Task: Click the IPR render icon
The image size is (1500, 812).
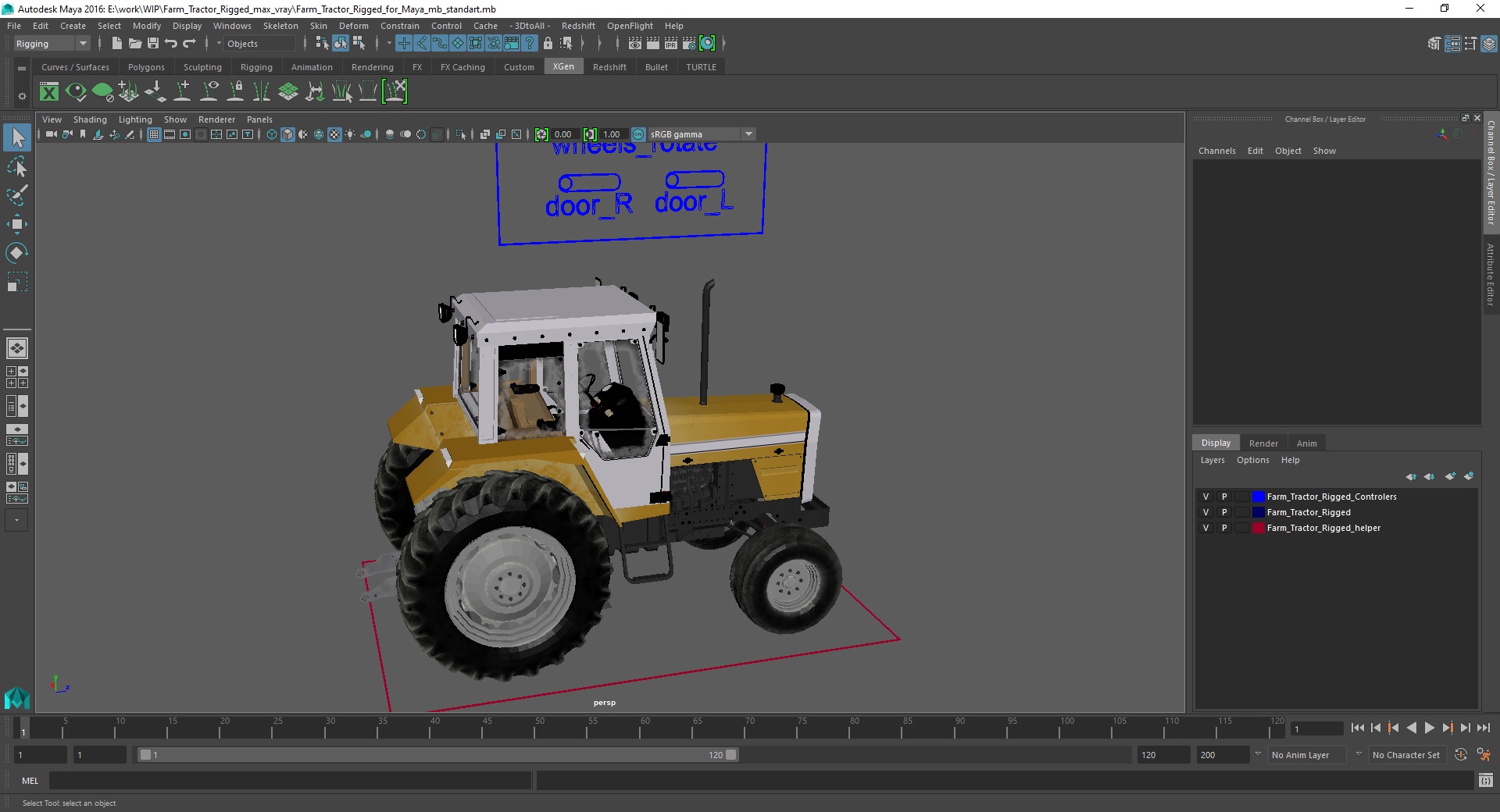Action: (671, 44)
